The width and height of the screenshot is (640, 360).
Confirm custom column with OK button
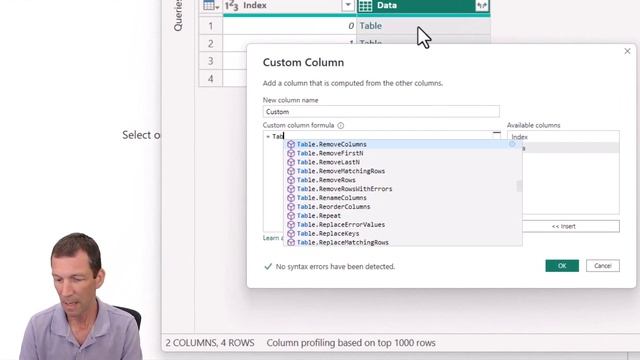tap(562, 266)
